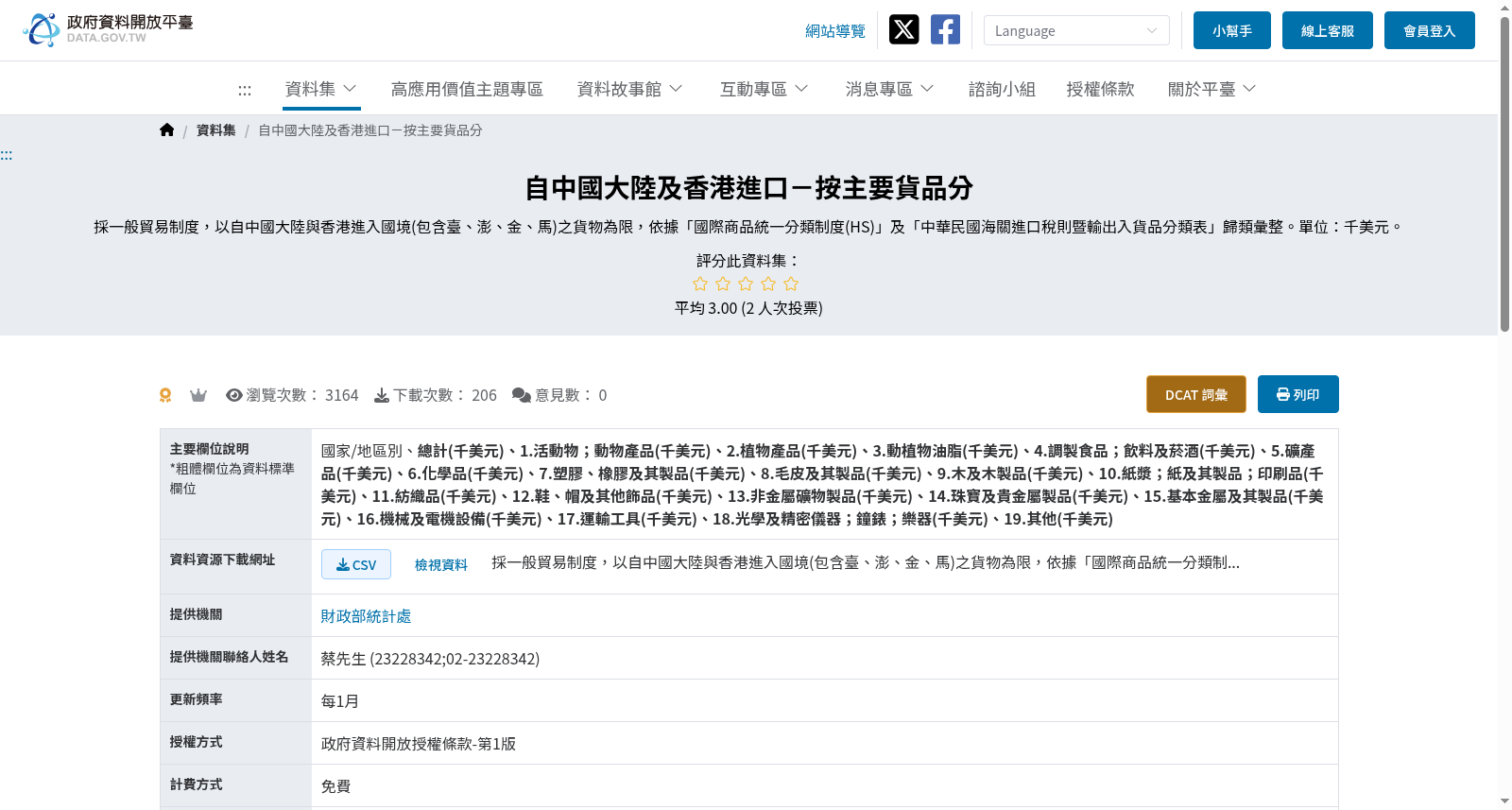Image resolution: width=1512 pixels, height=810 pixels.
Task: Rate the dataset two stars
Action: click(x=723, y=284)
